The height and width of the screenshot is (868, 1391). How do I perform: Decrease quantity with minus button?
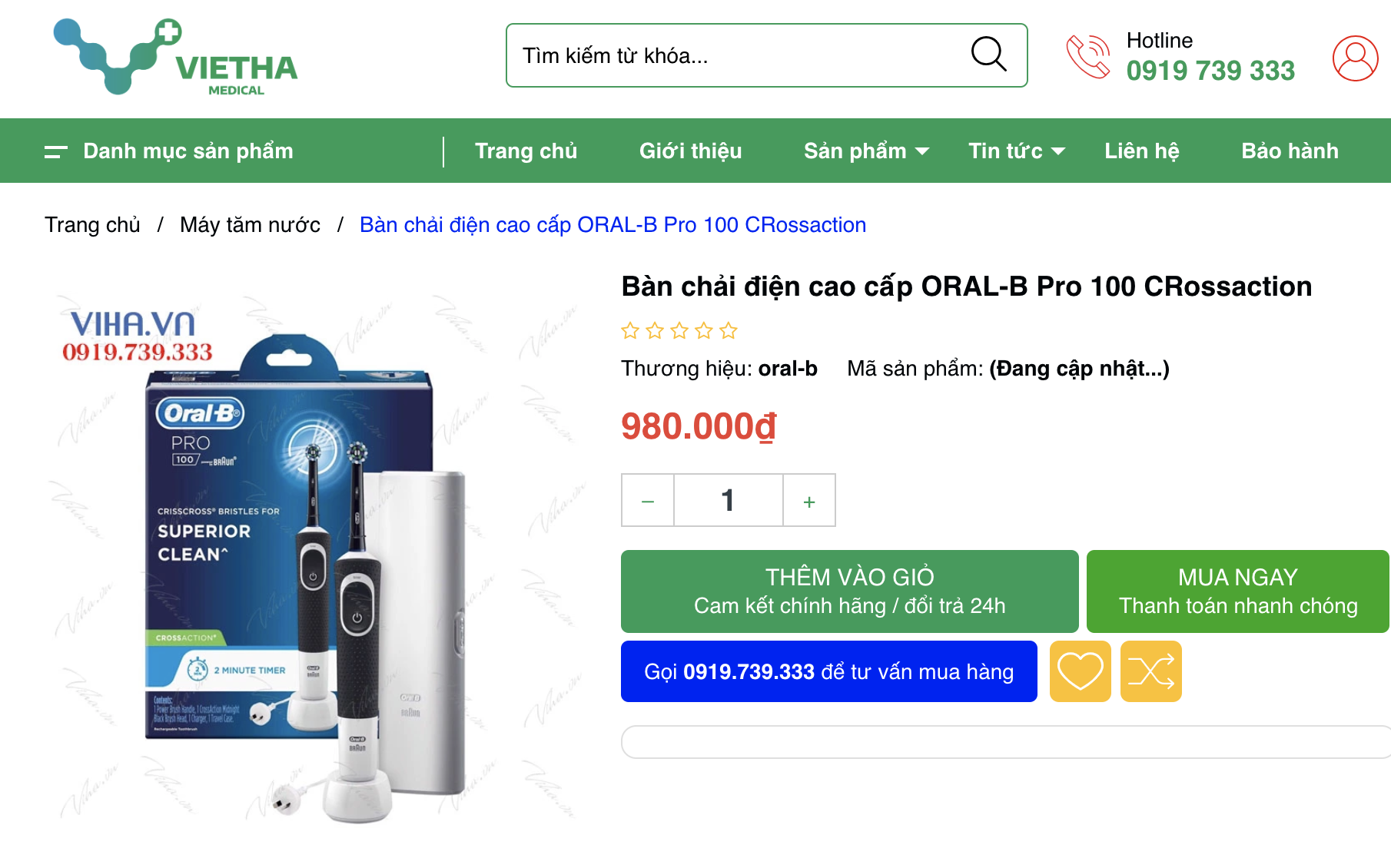click(x=648, y=501)
